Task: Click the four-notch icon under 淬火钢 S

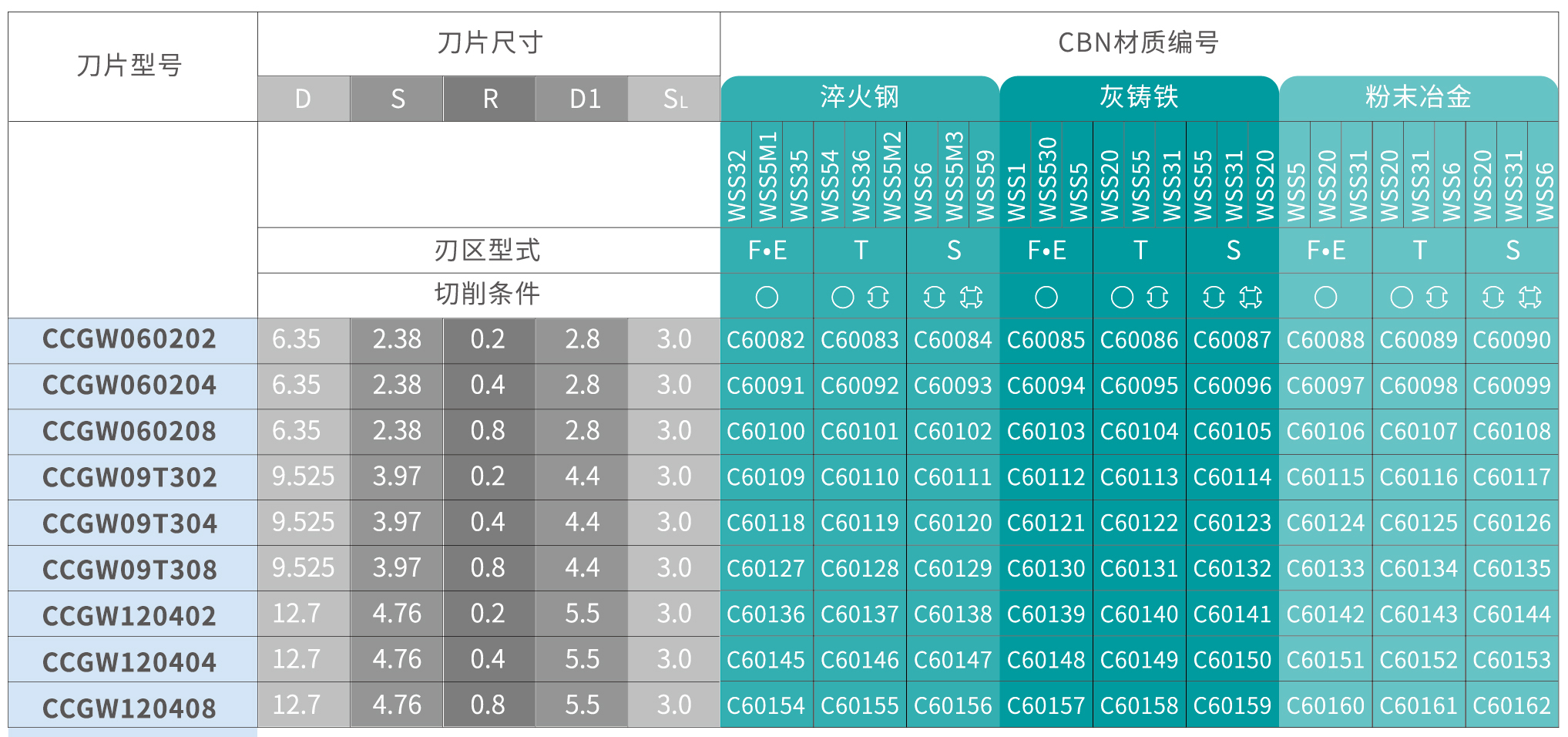Action: click(x=972, y=297)
